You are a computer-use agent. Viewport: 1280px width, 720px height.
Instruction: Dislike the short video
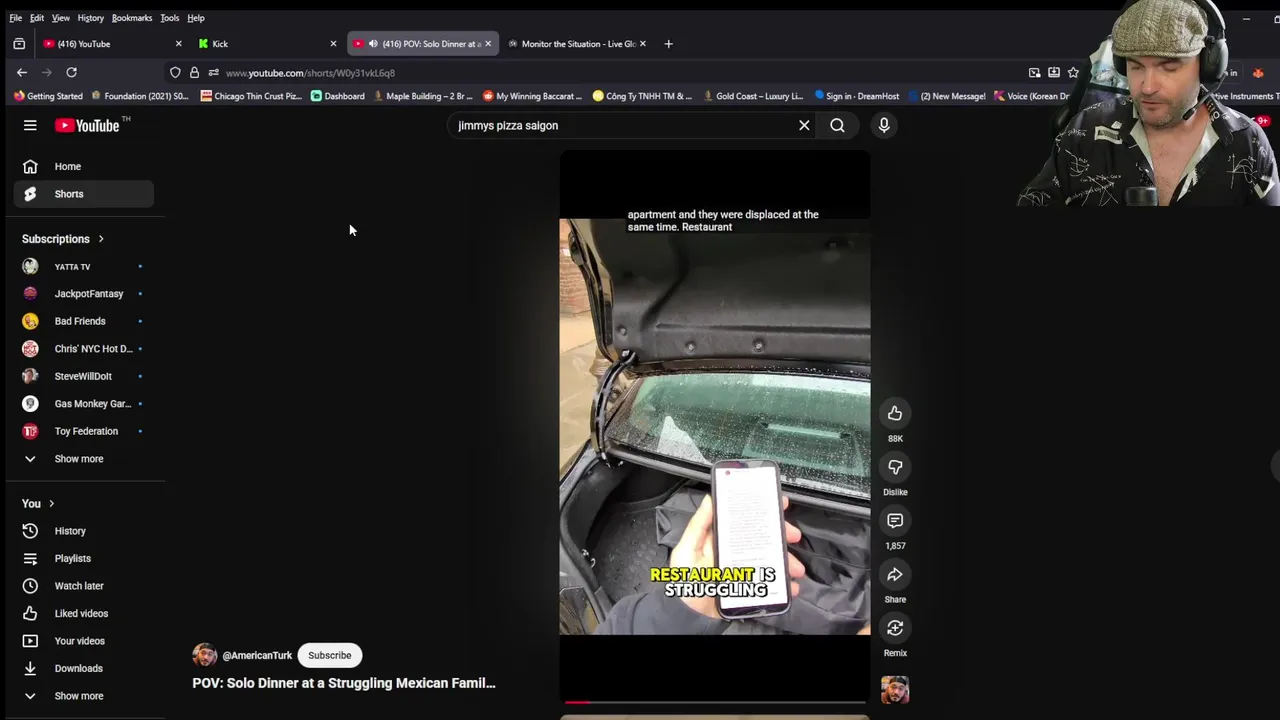point(895,467)
